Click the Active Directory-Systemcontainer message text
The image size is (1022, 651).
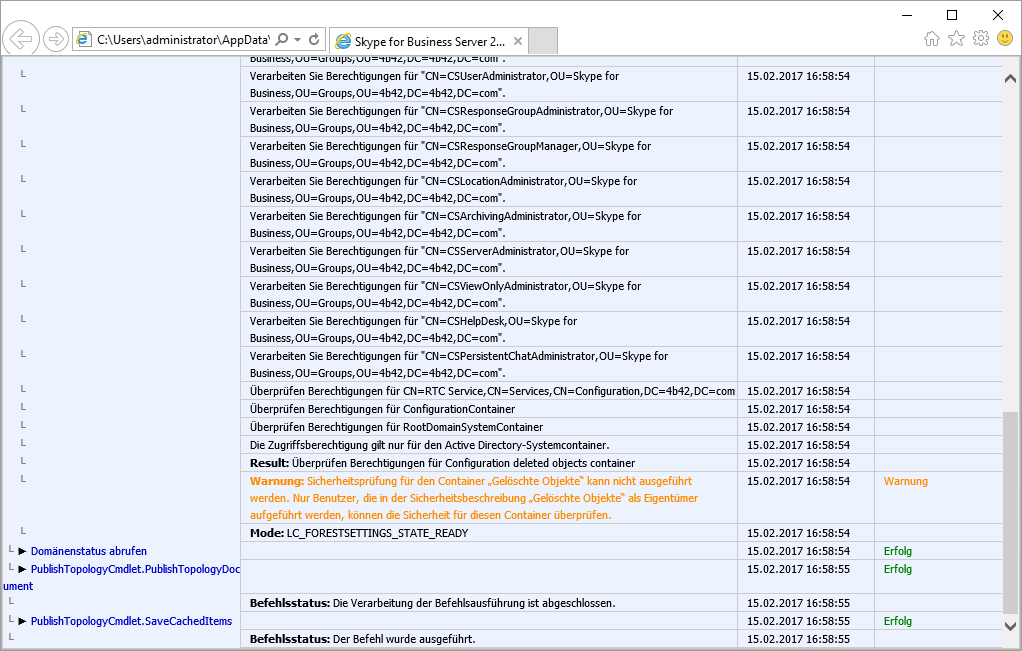pos(430,446)
